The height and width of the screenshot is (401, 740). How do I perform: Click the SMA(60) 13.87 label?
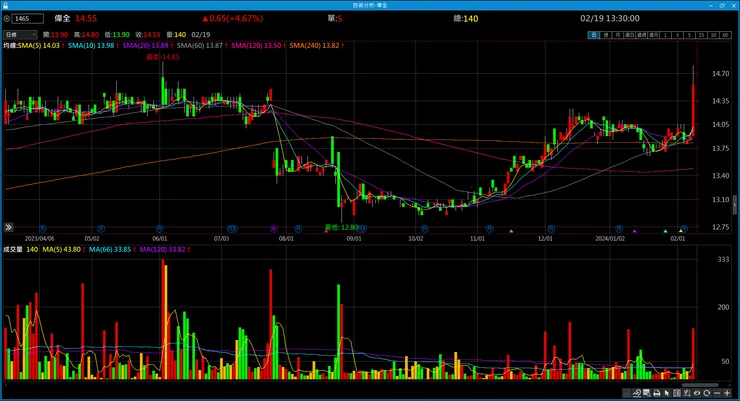coord(200,46)
